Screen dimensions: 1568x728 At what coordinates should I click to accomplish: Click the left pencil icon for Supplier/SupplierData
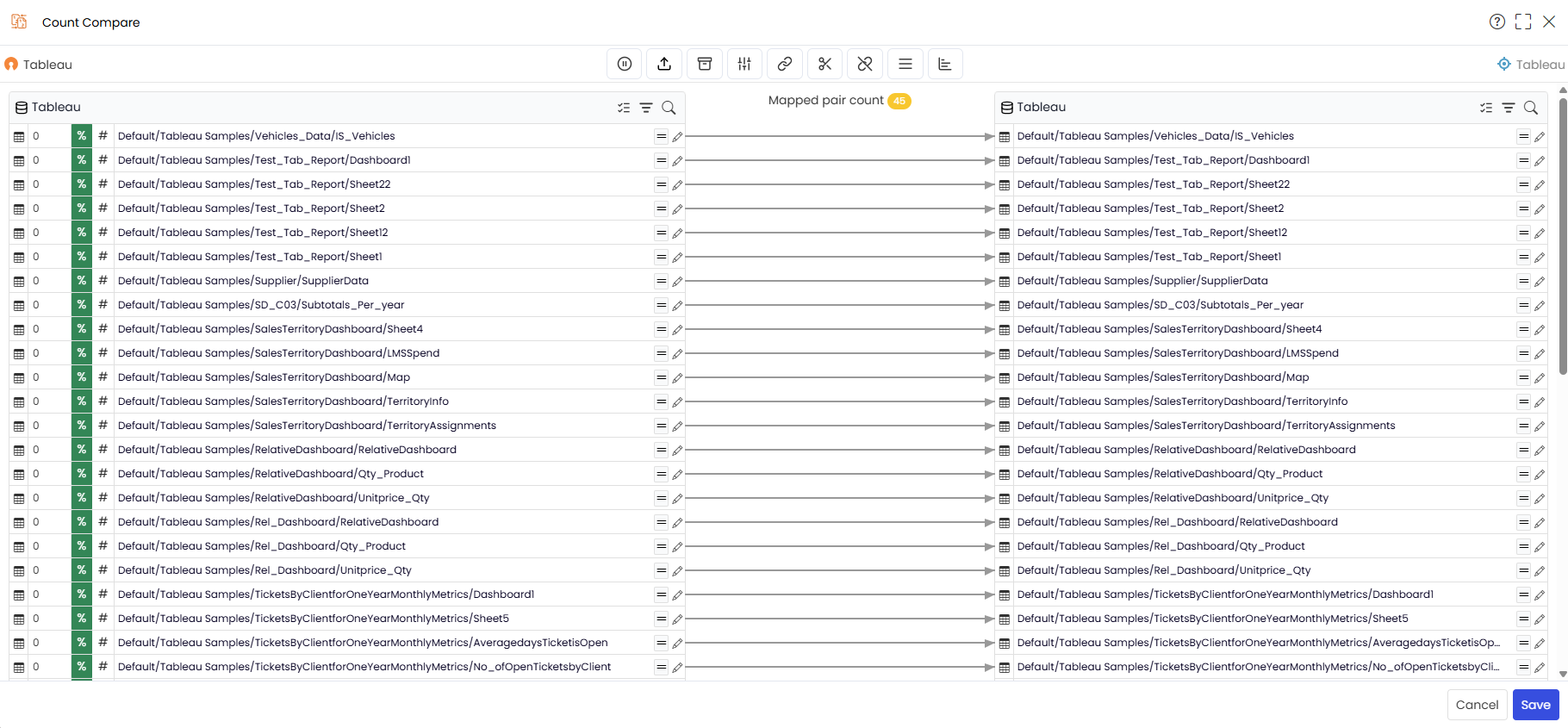tap(677, 281)
